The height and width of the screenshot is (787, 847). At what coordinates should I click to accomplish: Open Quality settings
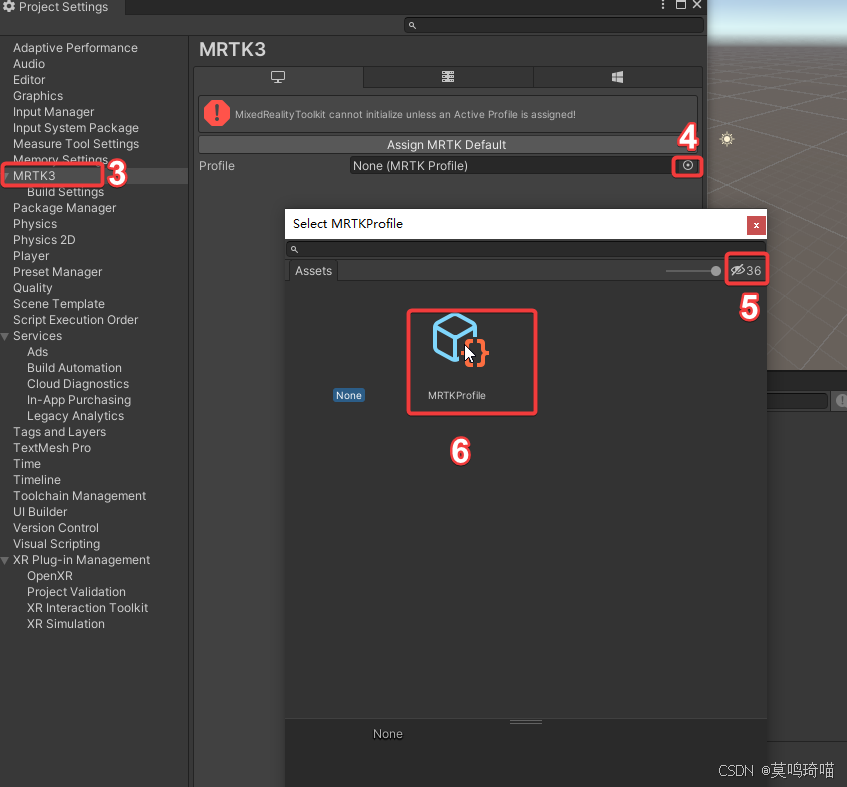tap(32, 288)
